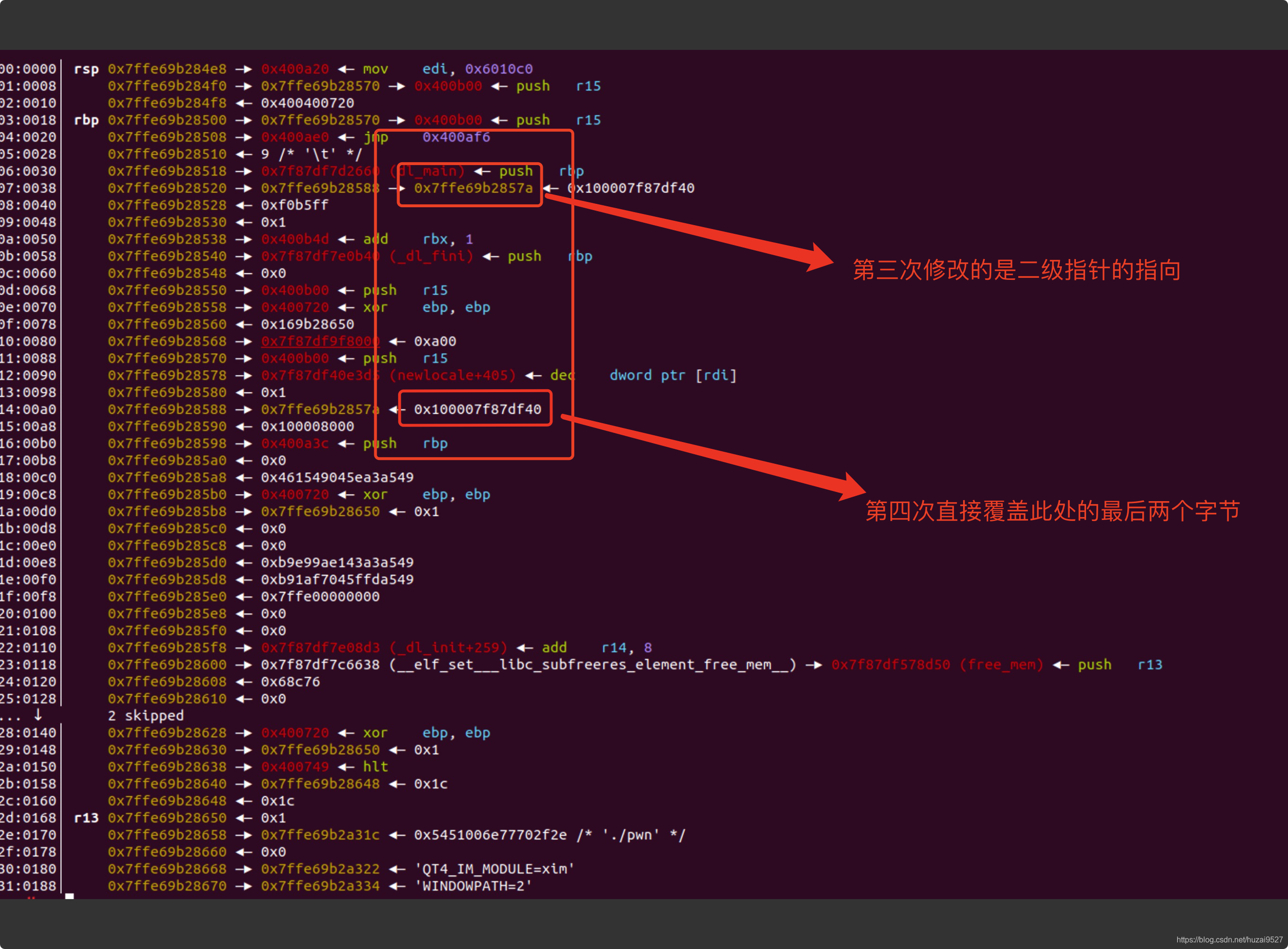Screen dimensions: 1288x949
Task: Select stack address 0x7ffe69b28628
Action: 167,733
